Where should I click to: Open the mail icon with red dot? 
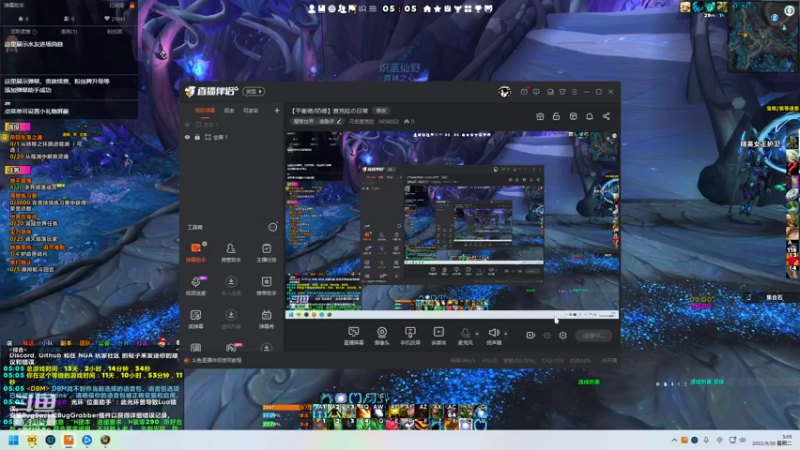click(x=524, y=92)
